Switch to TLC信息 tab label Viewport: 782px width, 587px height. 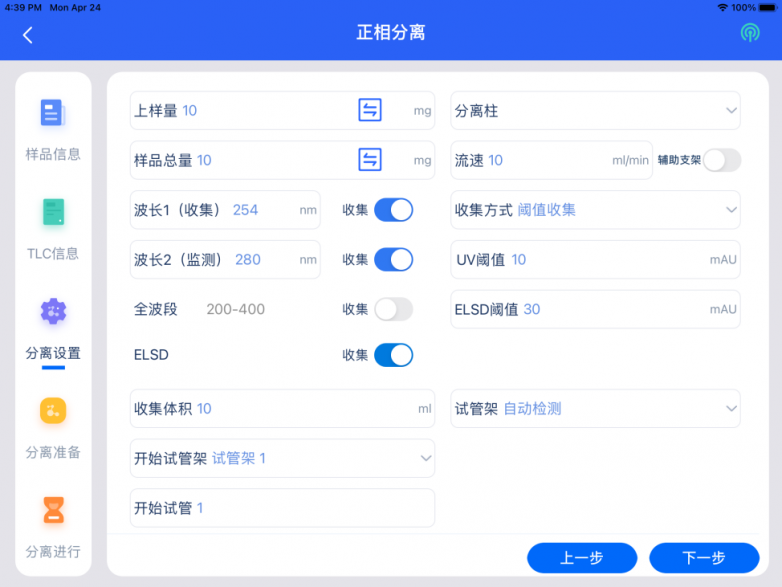click(x=53, y=253)
